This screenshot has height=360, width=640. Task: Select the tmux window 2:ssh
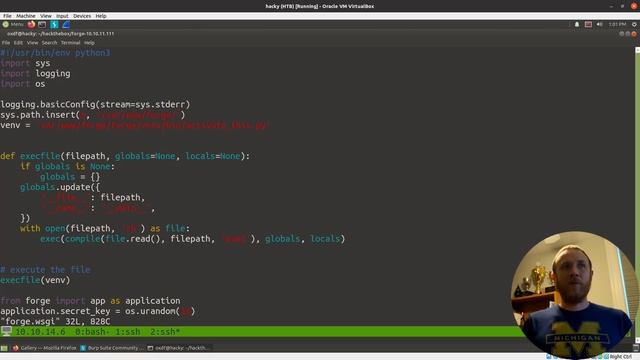pos(165,332)
